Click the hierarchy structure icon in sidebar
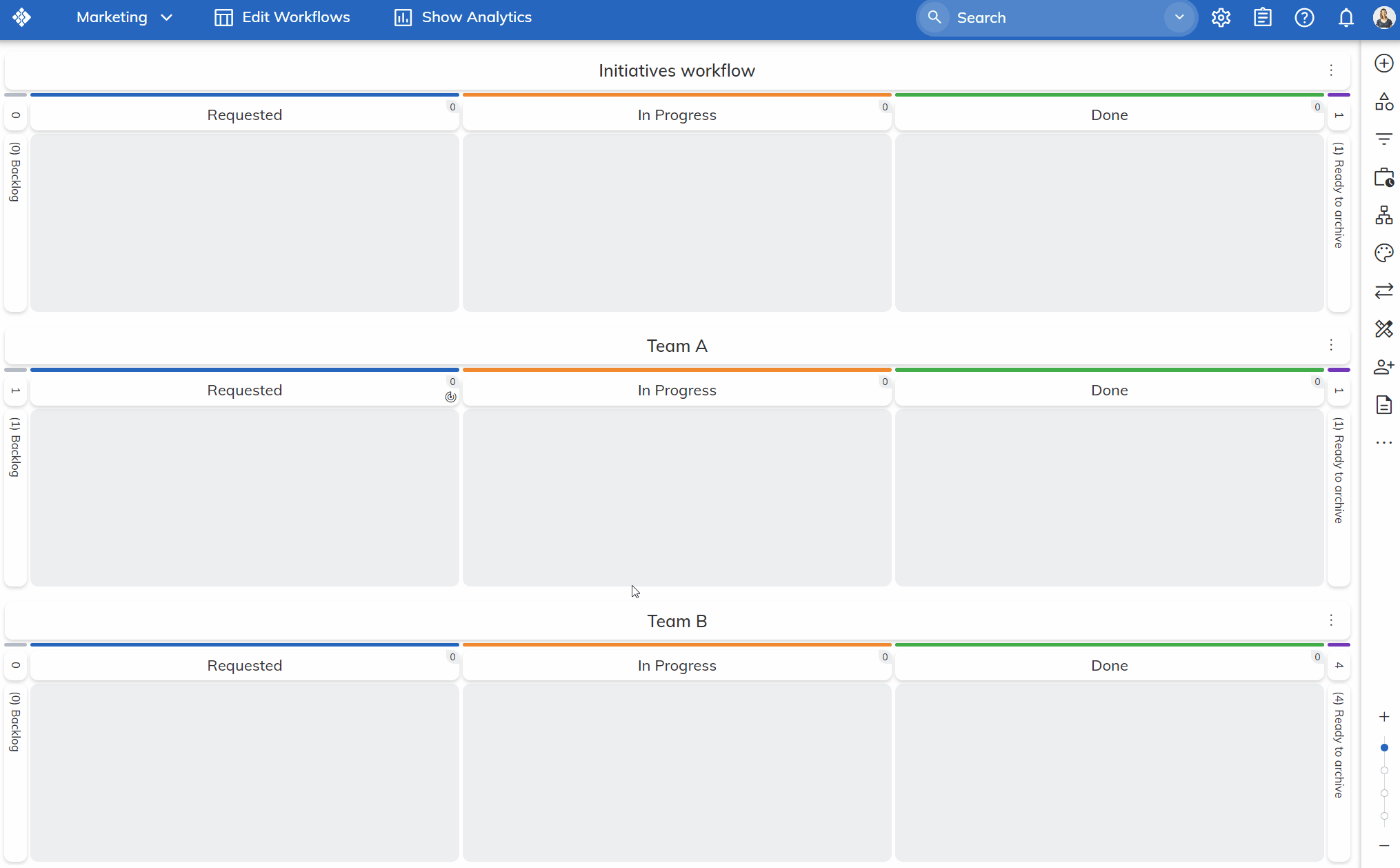This screenshot has width=1400, height=868. click(1383, 215)
